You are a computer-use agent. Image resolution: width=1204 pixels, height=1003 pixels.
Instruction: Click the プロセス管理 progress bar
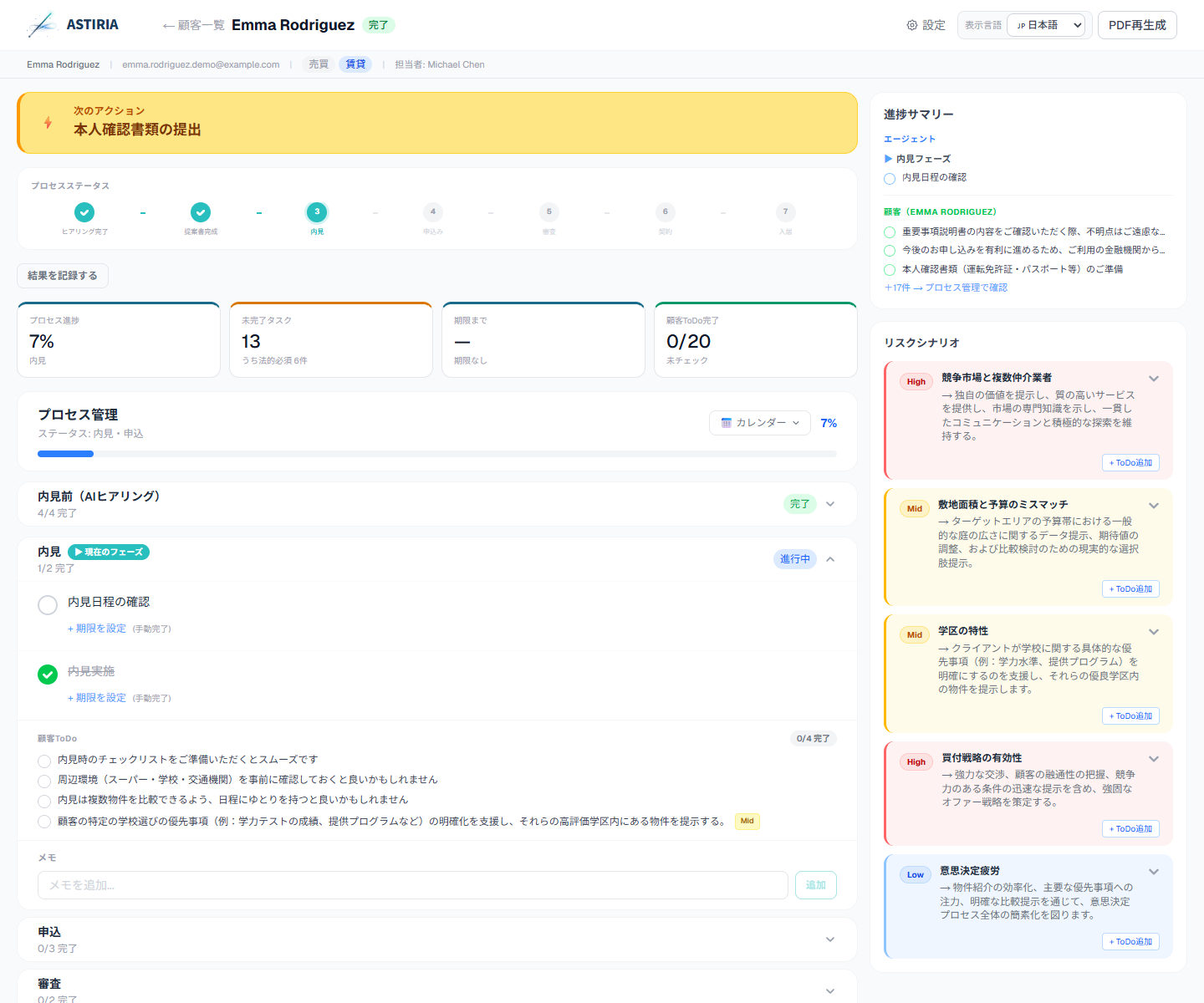tap(436, 454)
